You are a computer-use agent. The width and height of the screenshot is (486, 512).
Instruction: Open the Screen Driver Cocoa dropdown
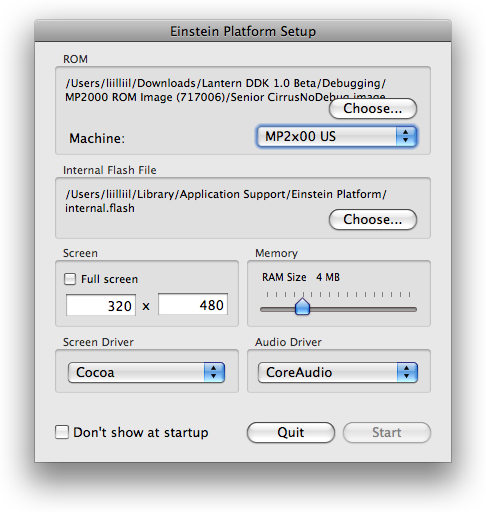click(146, 372)
